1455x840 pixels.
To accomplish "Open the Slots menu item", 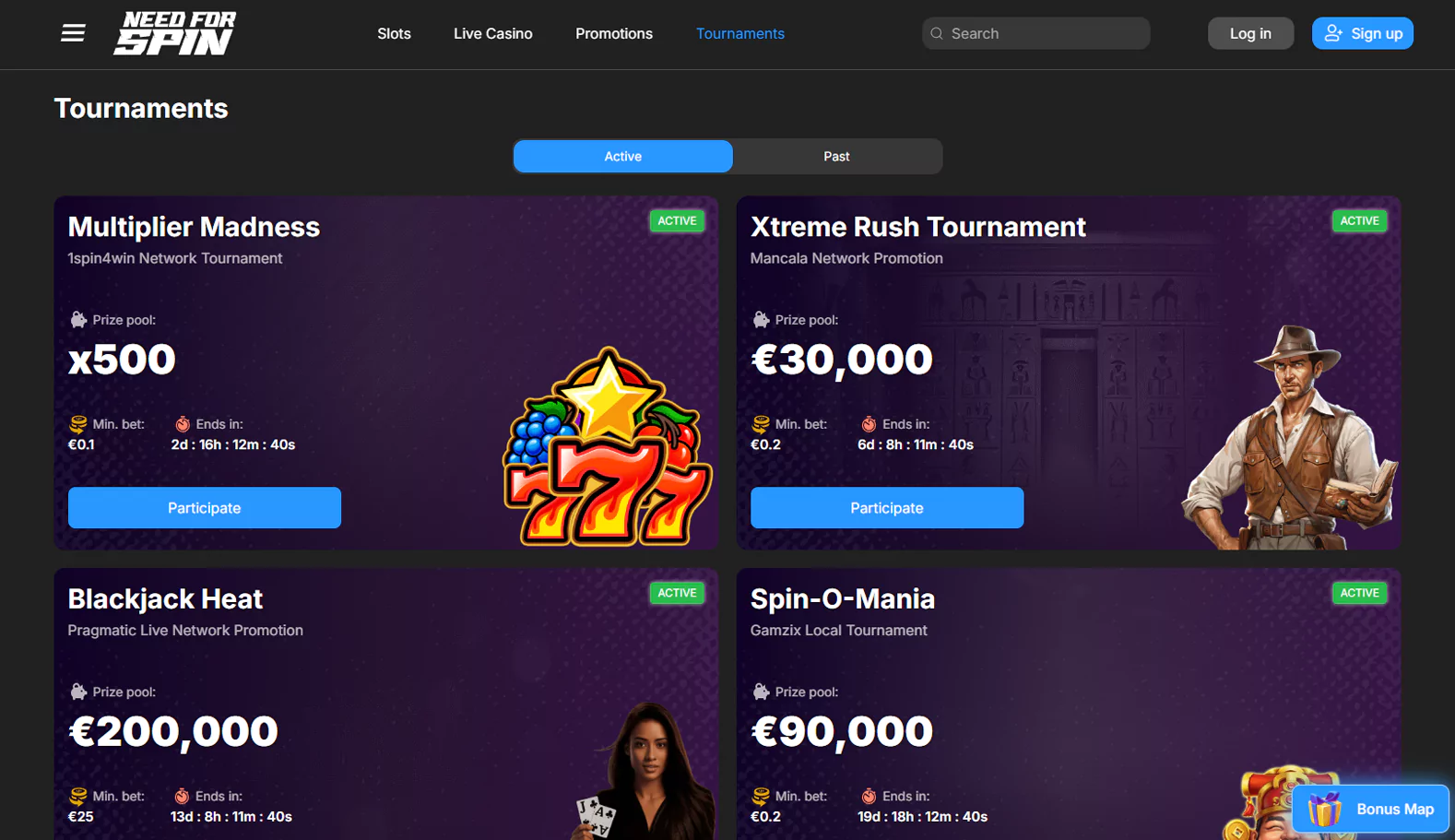I will (394, 33).
